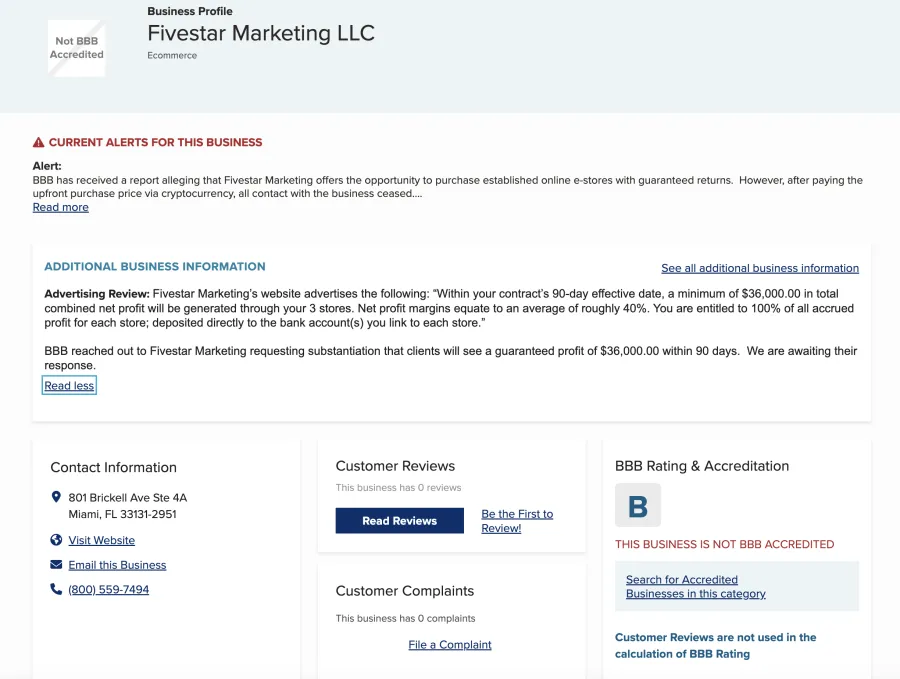Click the phone handset icon

pos(56,589)
